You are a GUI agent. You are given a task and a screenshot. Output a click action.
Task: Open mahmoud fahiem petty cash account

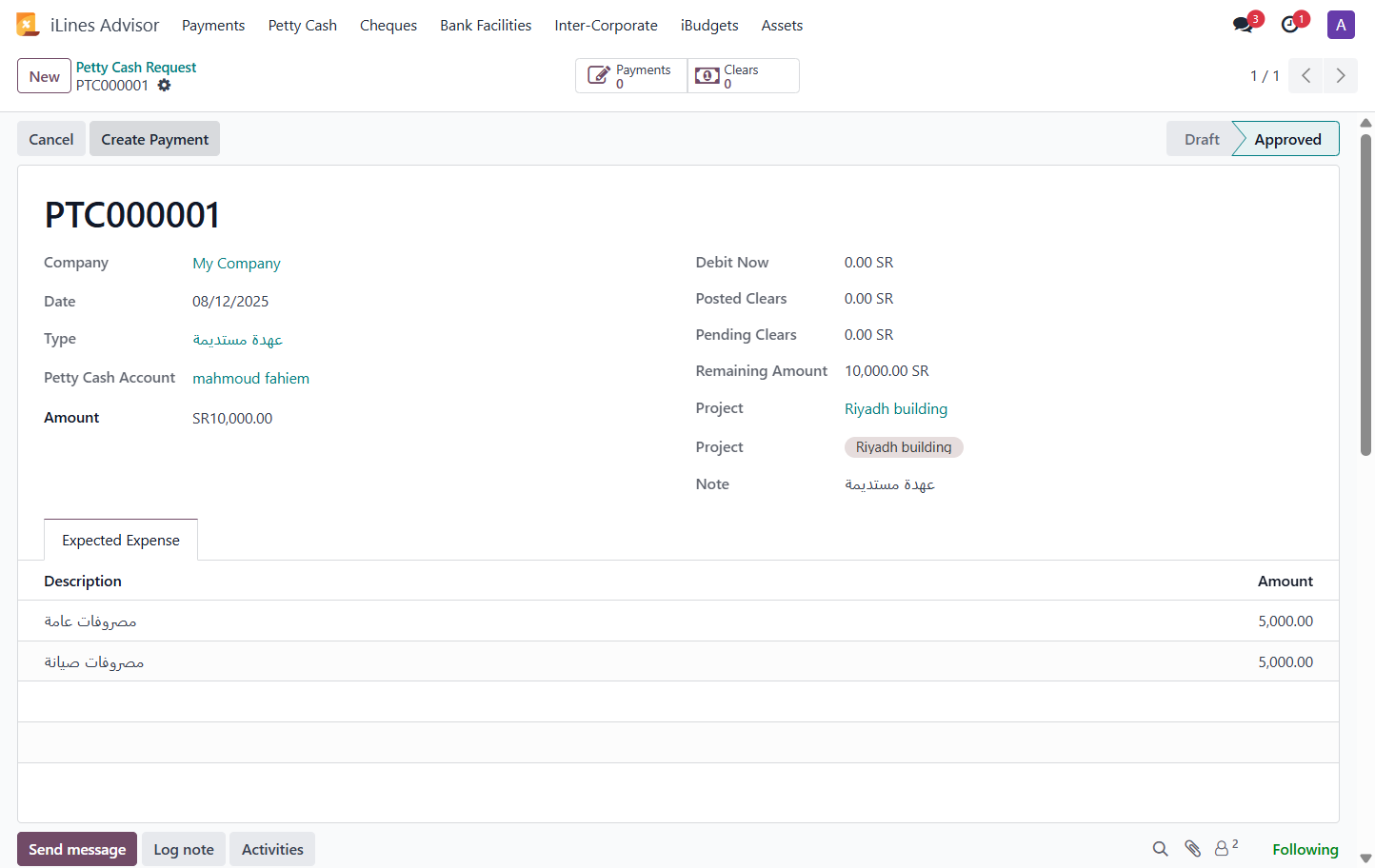click(250, 378)
